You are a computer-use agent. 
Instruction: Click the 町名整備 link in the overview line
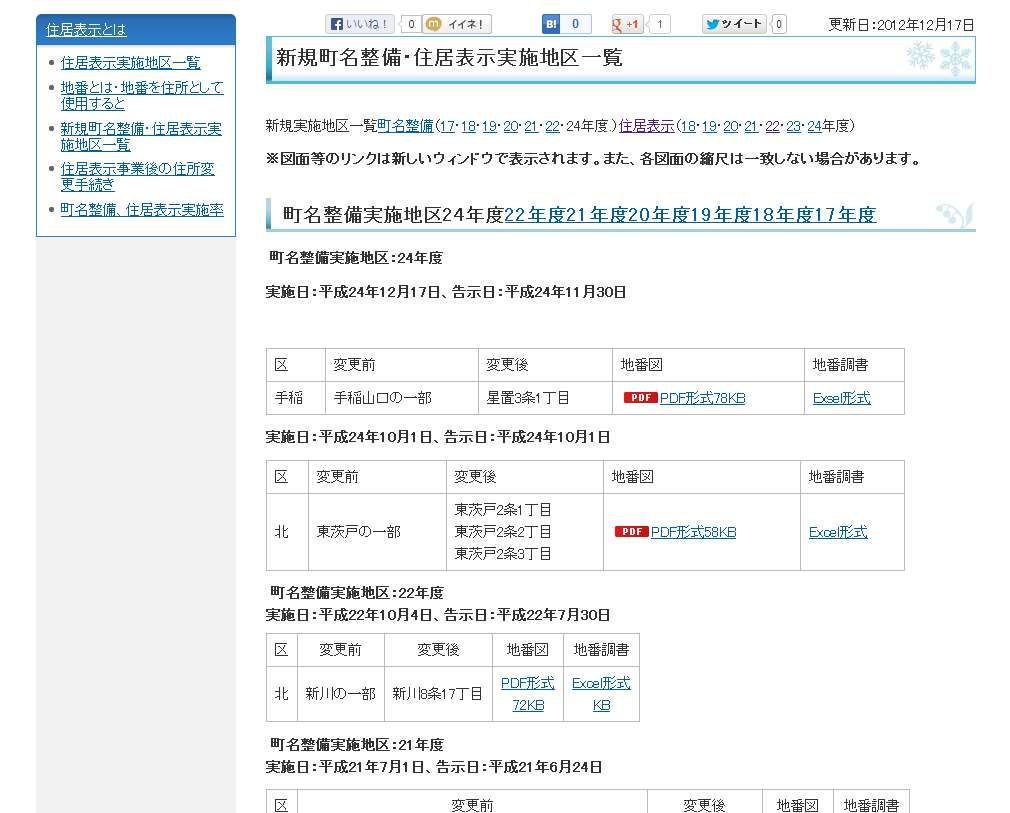point(405,126)
